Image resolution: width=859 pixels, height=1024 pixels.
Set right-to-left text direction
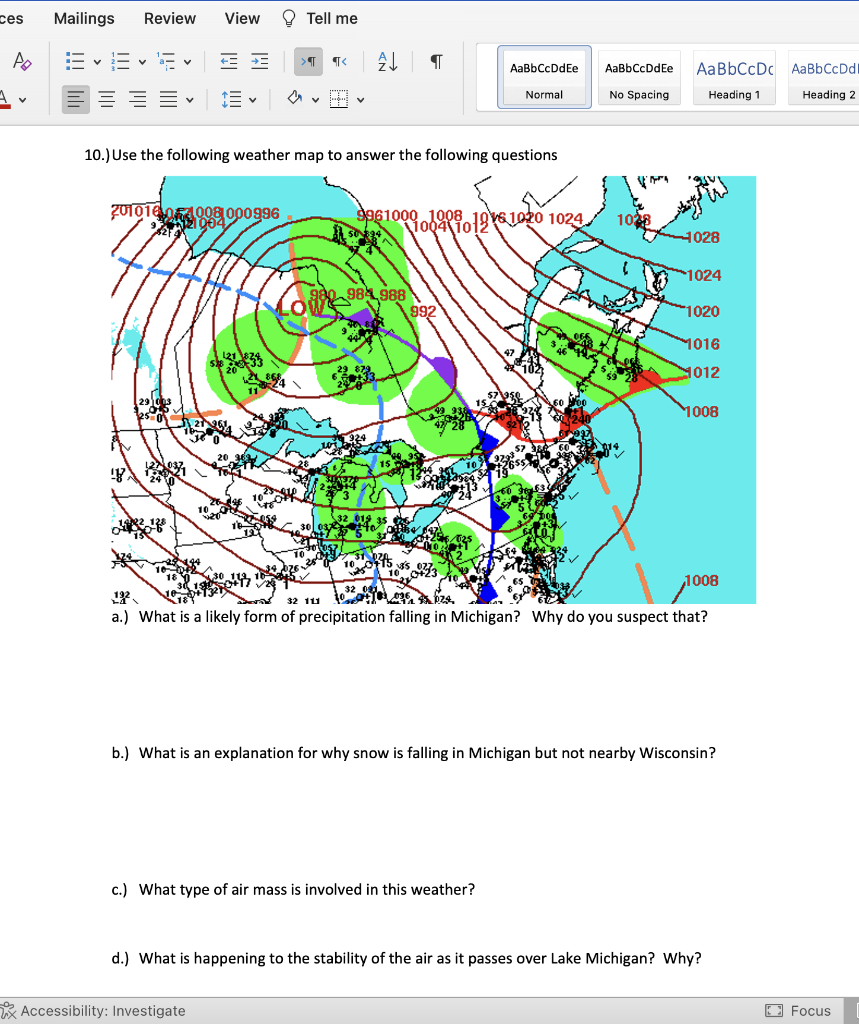(339, 61)
